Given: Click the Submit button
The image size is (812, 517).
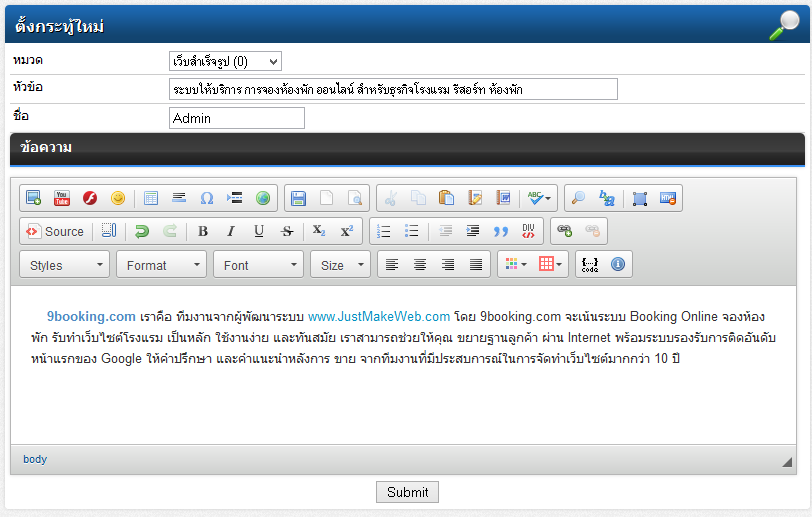Looking at the screenshot, I should [408, 492].
